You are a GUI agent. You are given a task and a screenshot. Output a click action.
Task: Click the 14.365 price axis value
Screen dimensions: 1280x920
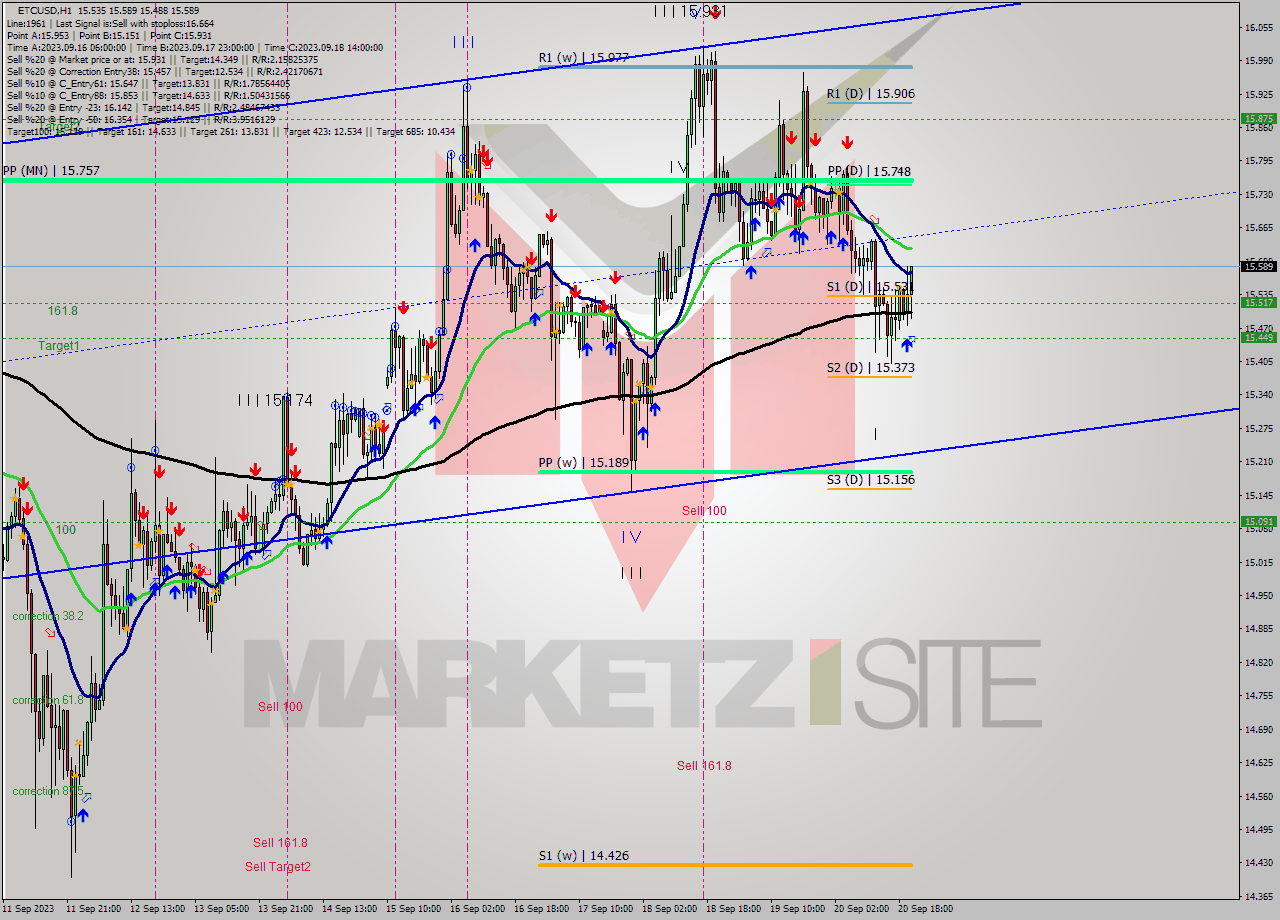[1258, 896]
